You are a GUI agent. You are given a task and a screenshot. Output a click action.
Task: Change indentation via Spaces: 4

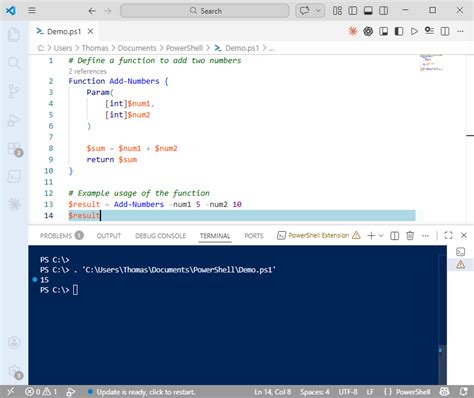[315, 392]
